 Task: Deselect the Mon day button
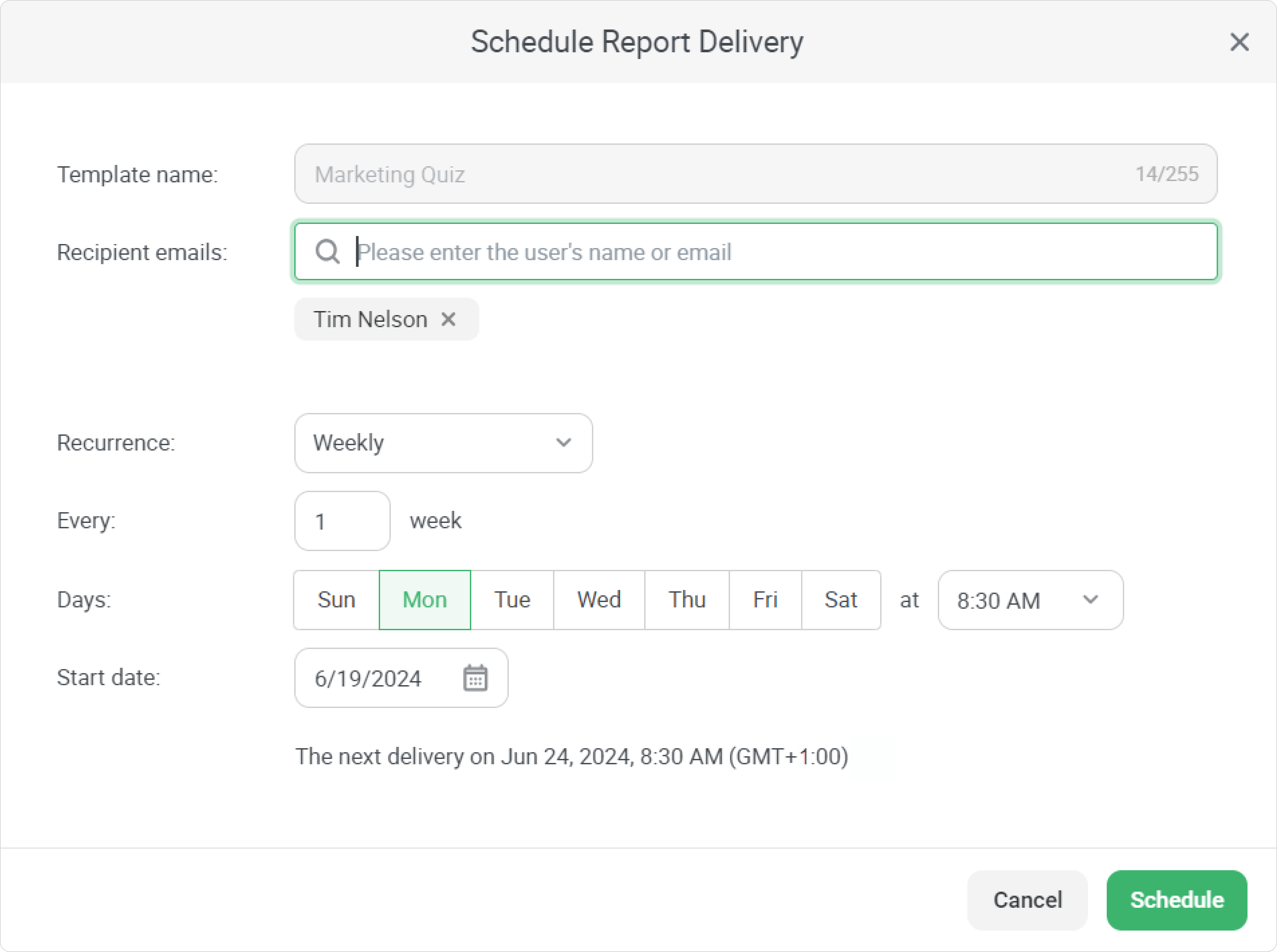tap(425, 600)
